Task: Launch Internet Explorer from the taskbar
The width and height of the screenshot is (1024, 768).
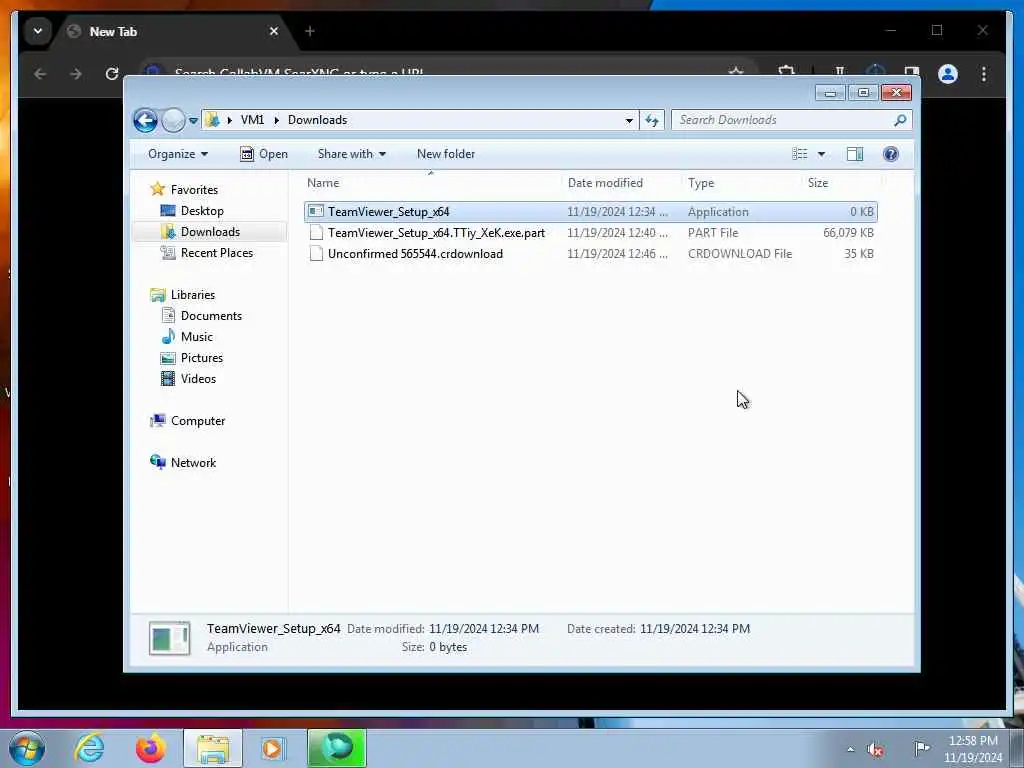Action: point(89,748)
